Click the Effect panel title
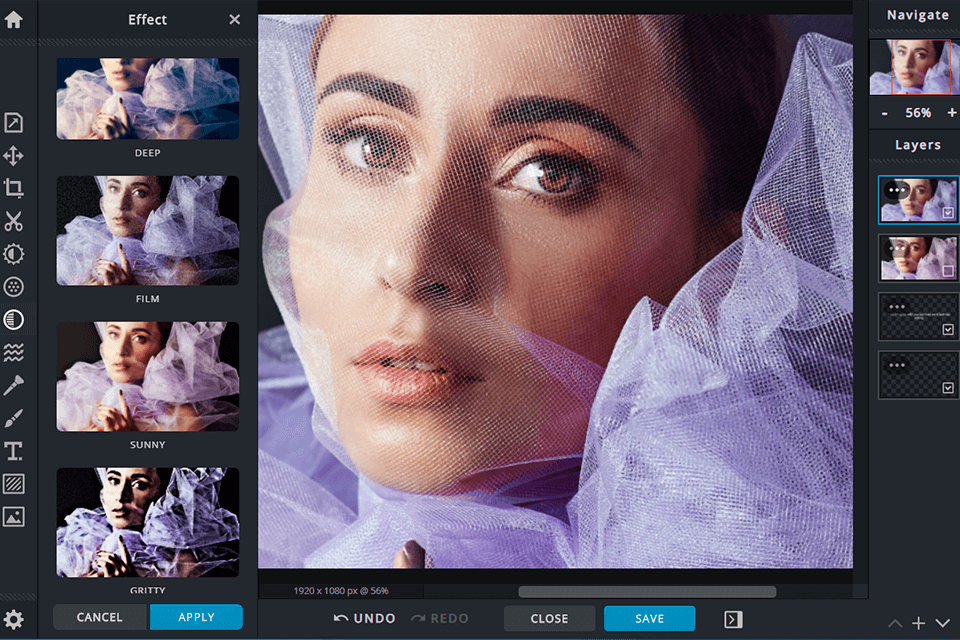The width and height of the screenshot is (960, 640). (x=148, y=20)
